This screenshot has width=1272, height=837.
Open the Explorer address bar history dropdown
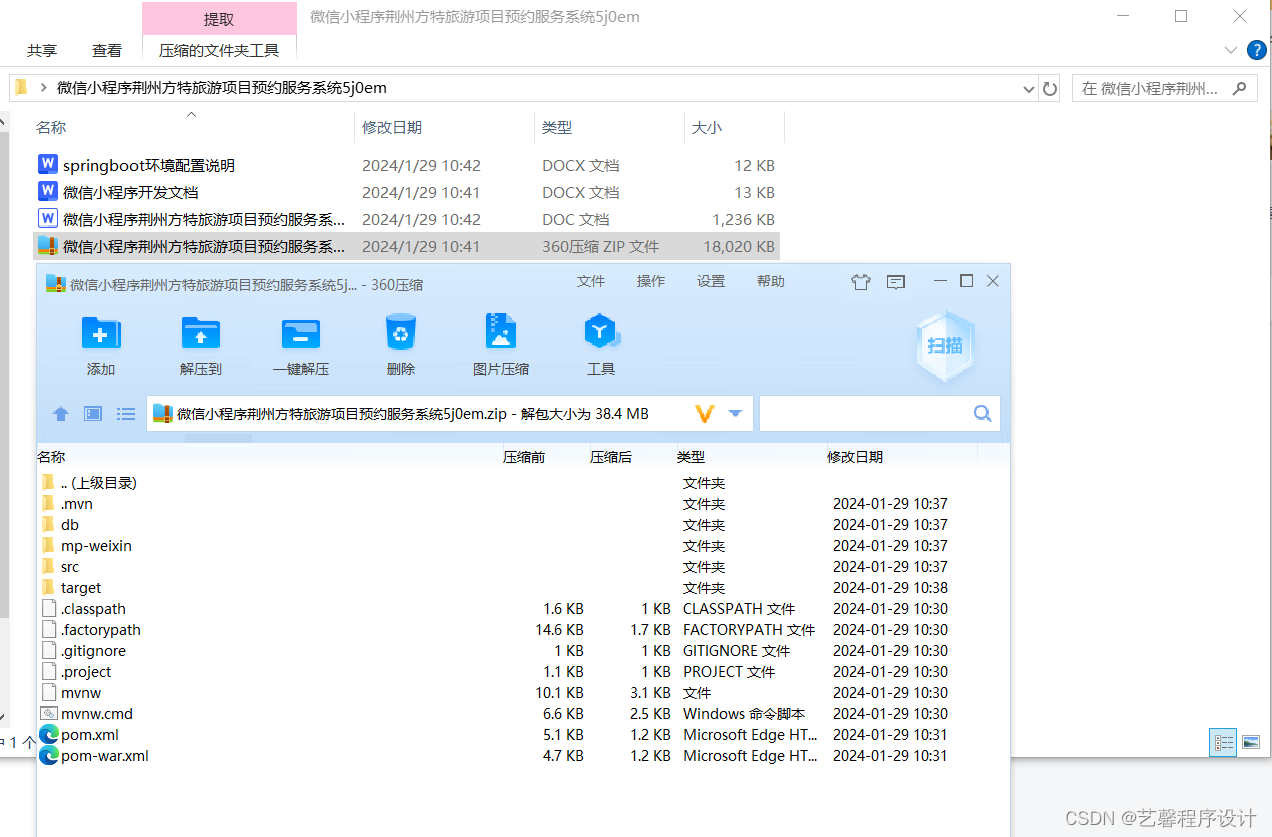tap(1029, 89)
